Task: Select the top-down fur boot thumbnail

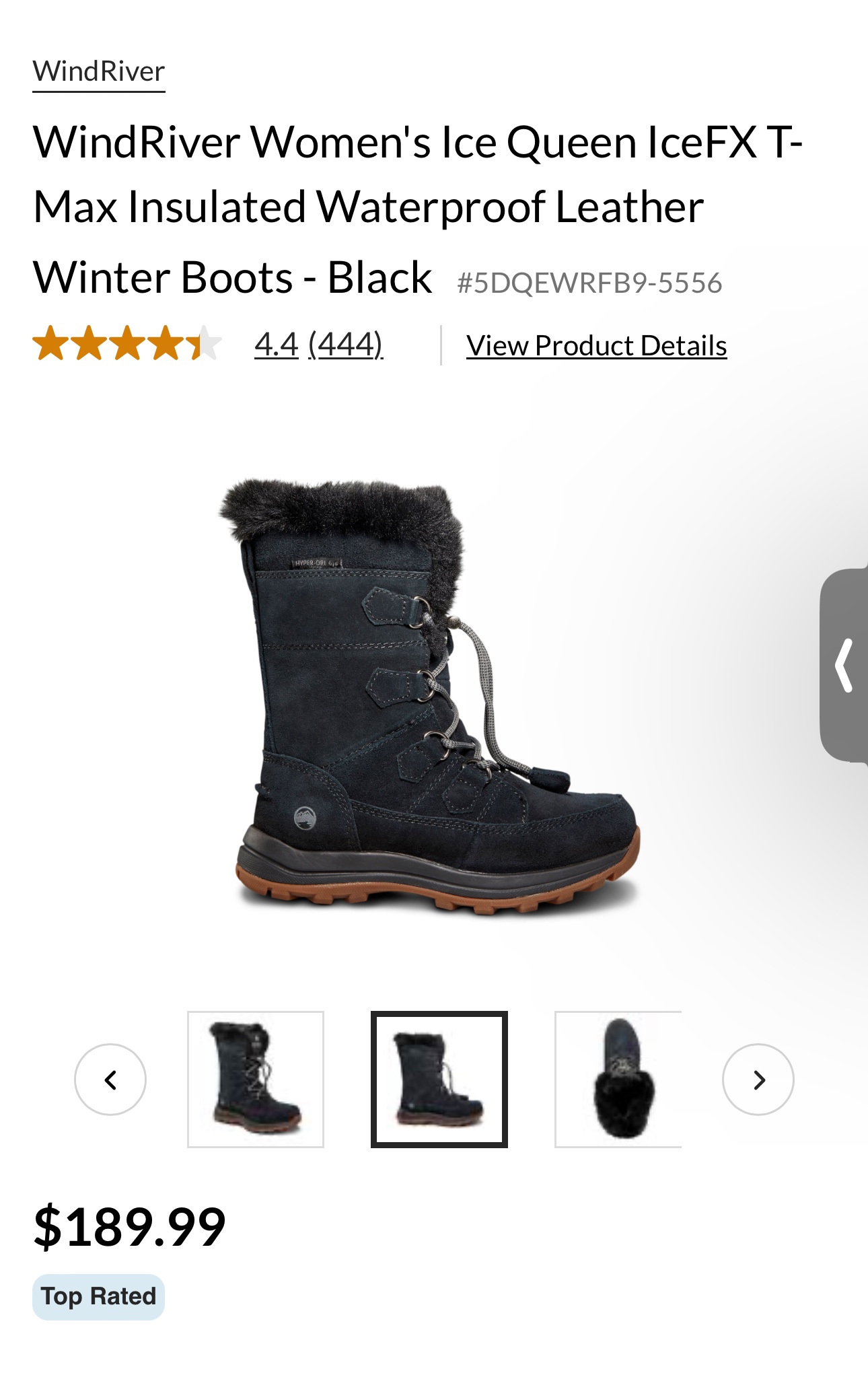Action: [618, 1080]
